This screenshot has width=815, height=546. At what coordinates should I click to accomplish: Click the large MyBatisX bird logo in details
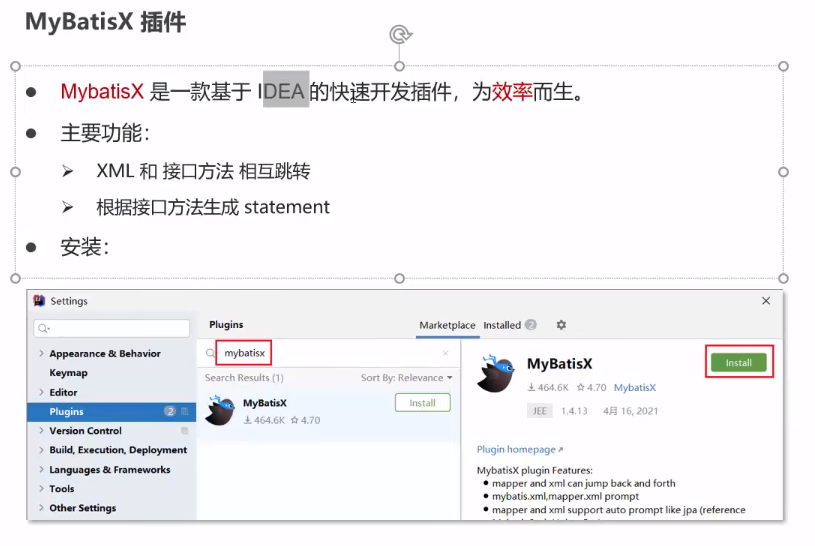496,373
